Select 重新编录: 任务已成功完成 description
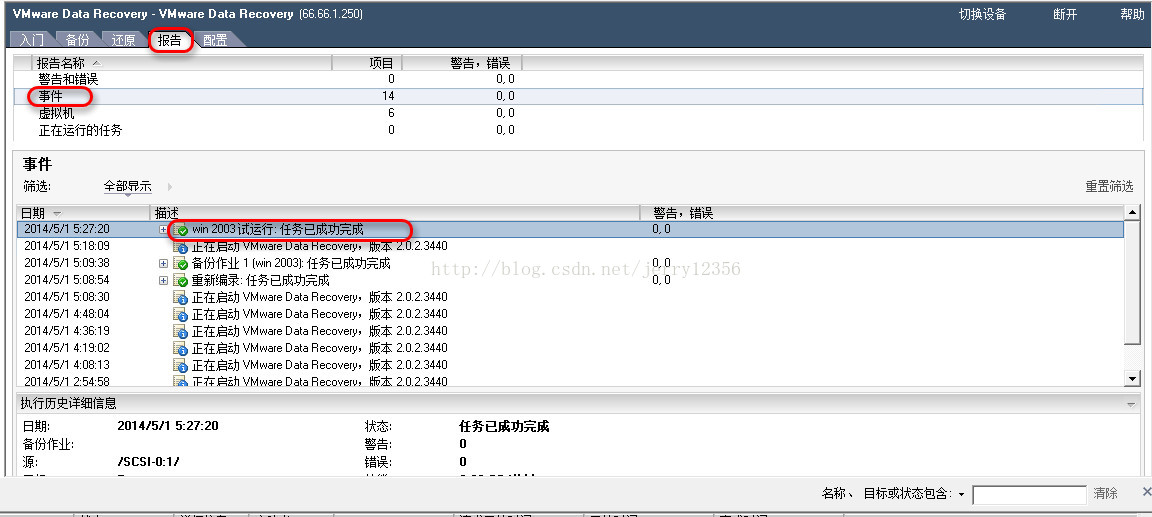 point(261,281)
